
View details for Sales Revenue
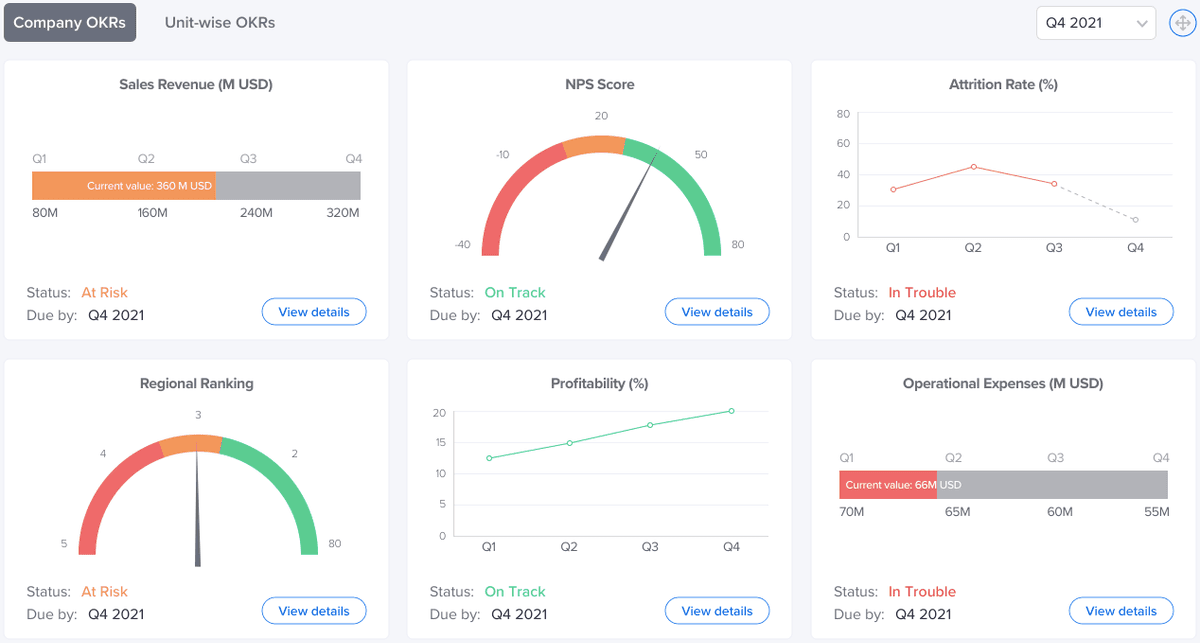314,312
